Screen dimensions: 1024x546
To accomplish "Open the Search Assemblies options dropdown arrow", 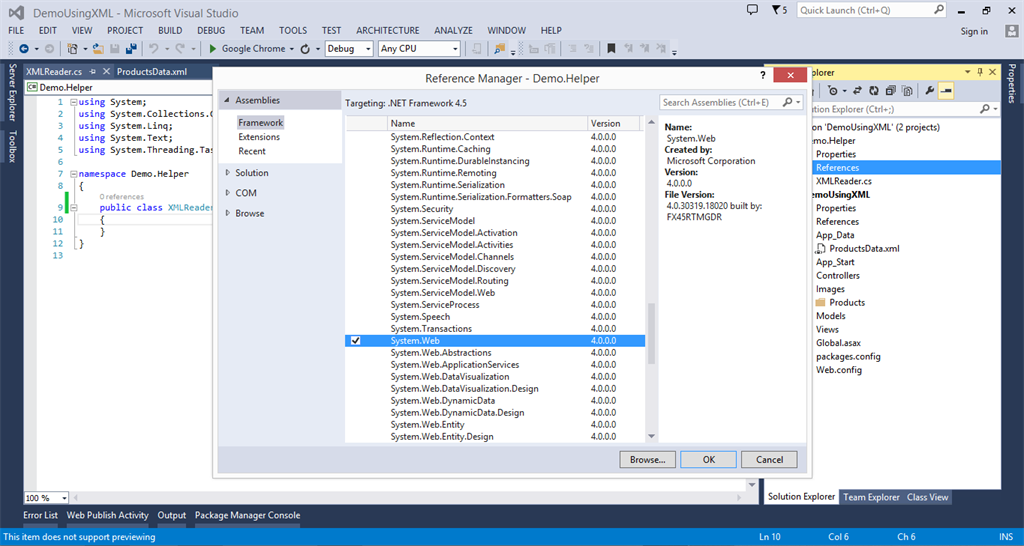I will coord(799,103).
